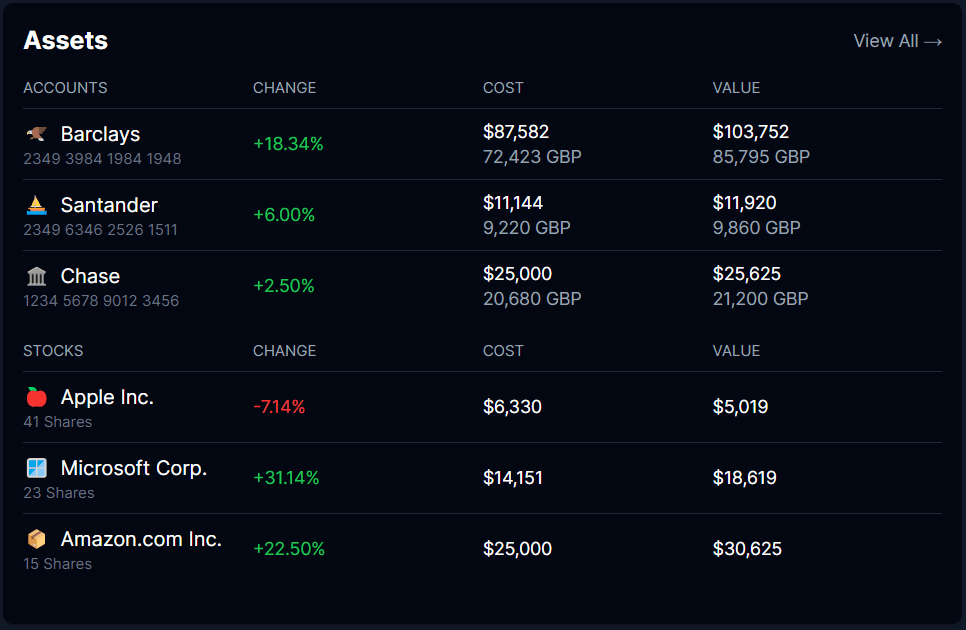Click the Barclays bank icon
The image size is (966, 630).
[34, 134]
